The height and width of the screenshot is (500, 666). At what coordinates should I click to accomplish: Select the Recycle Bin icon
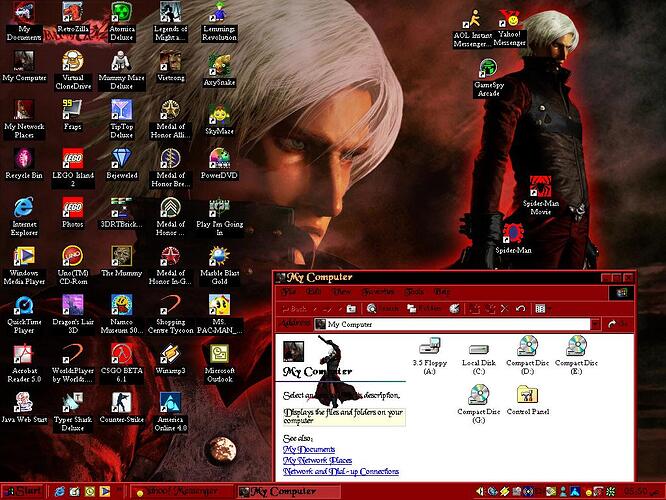(24, 164)
